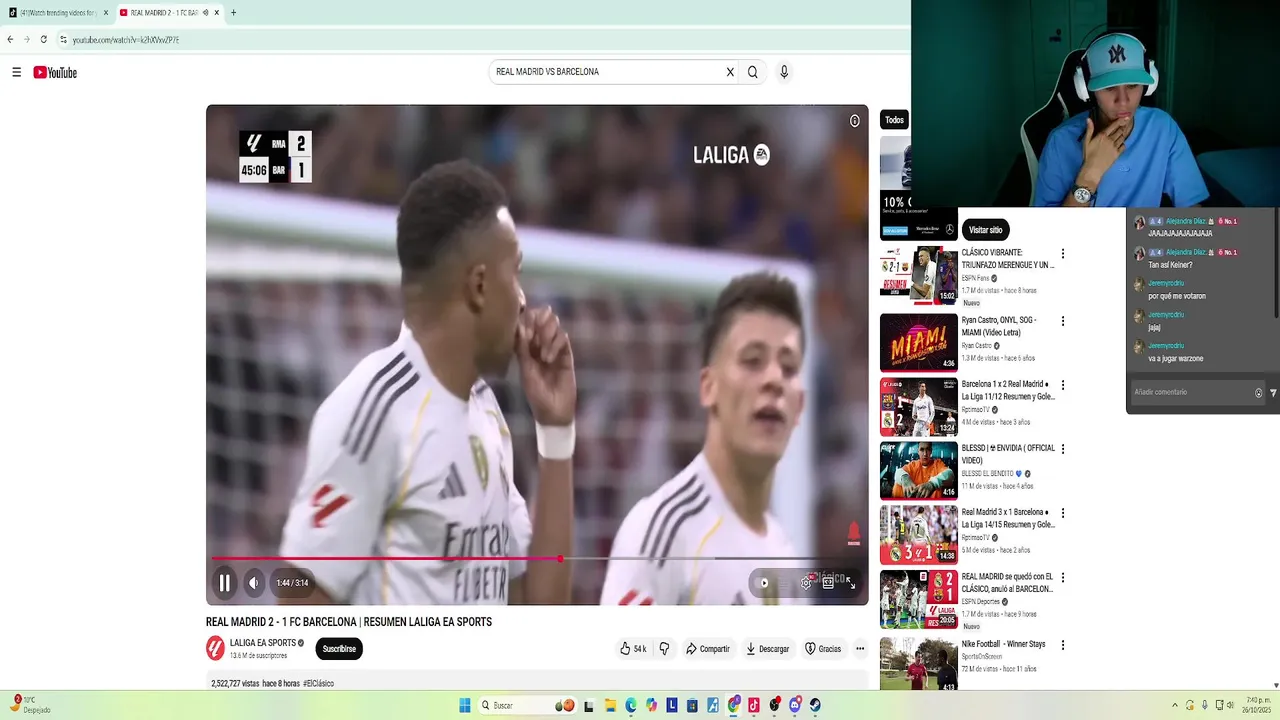Open LALIGA EA SPORTS channel avatar
Viewport: 1280px width, 720px height.
(x=215, y=649)
